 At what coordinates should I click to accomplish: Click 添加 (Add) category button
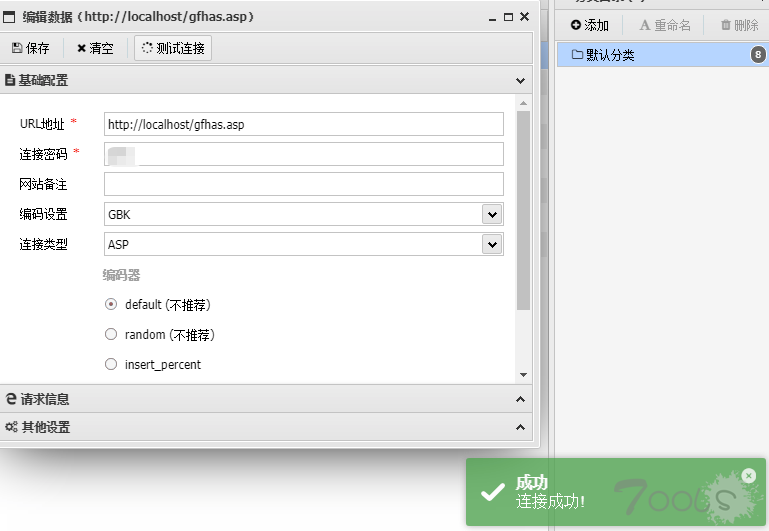(x=590, y=25)
